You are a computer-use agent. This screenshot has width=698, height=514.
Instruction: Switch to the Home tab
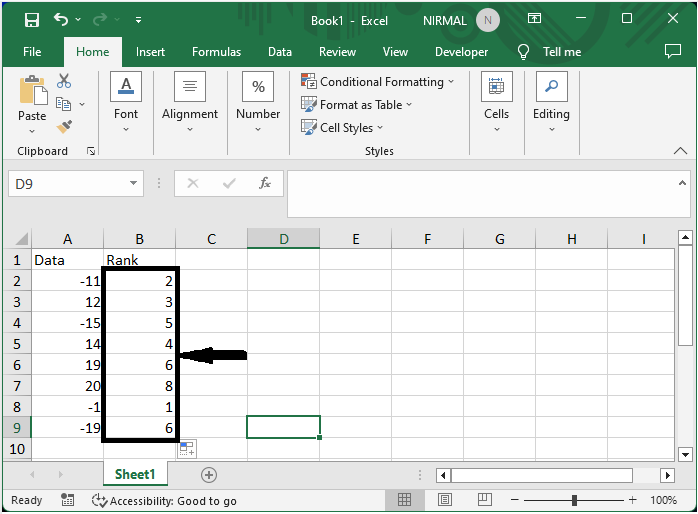[93, 52]
